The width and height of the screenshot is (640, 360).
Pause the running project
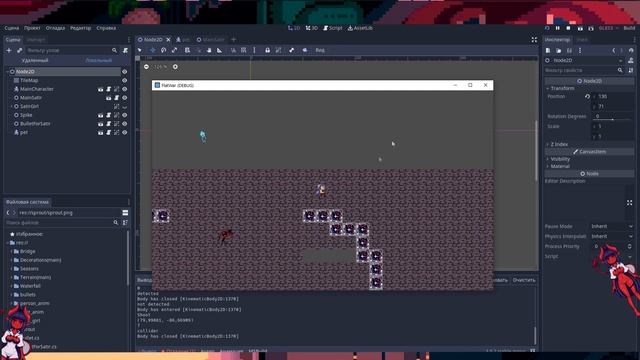558,28
